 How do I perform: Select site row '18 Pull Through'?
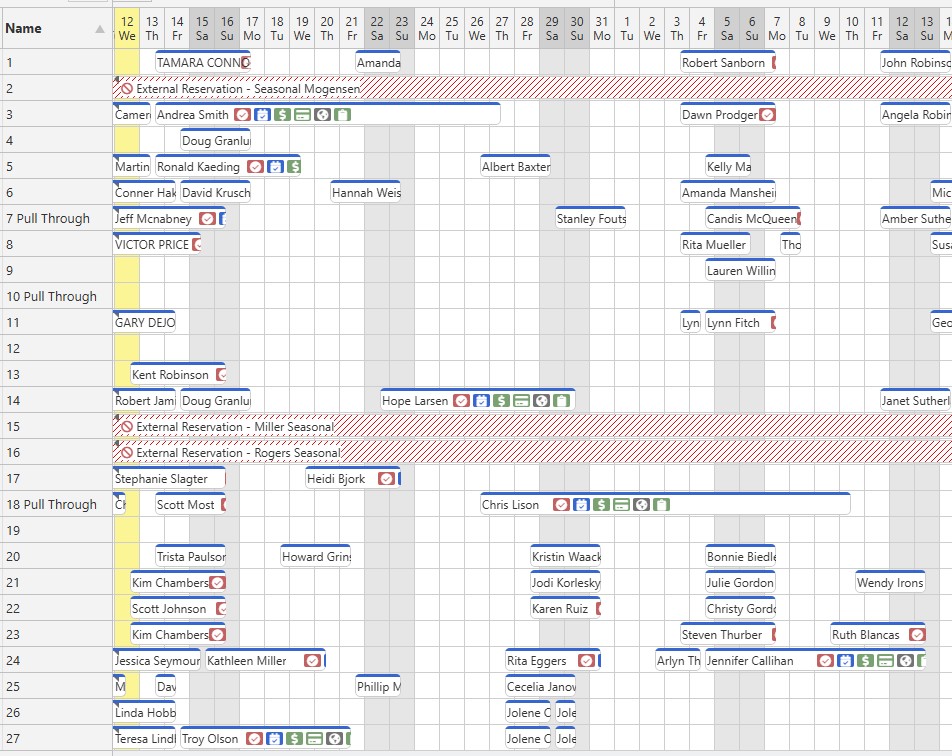coord(56,505)
